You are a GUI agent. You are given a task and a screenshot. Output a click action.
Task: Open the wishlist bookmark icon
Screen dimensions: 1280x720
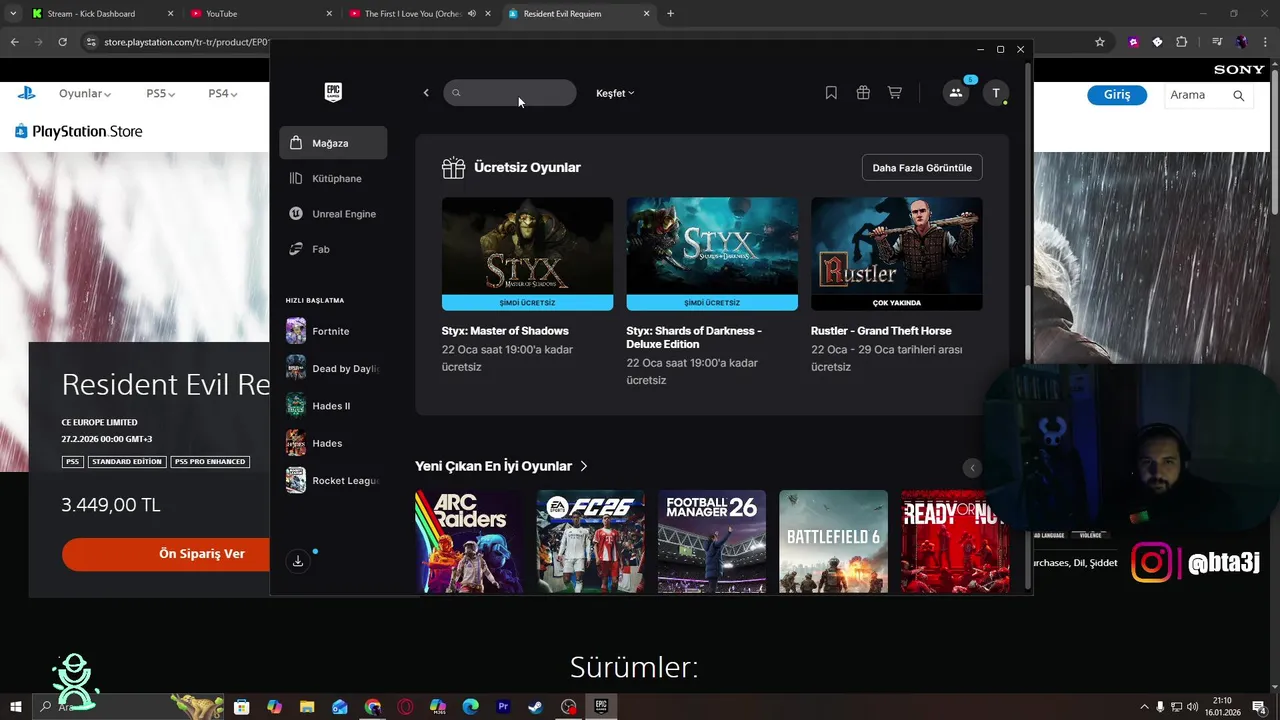pyautogui.click(x=831, y=93)
